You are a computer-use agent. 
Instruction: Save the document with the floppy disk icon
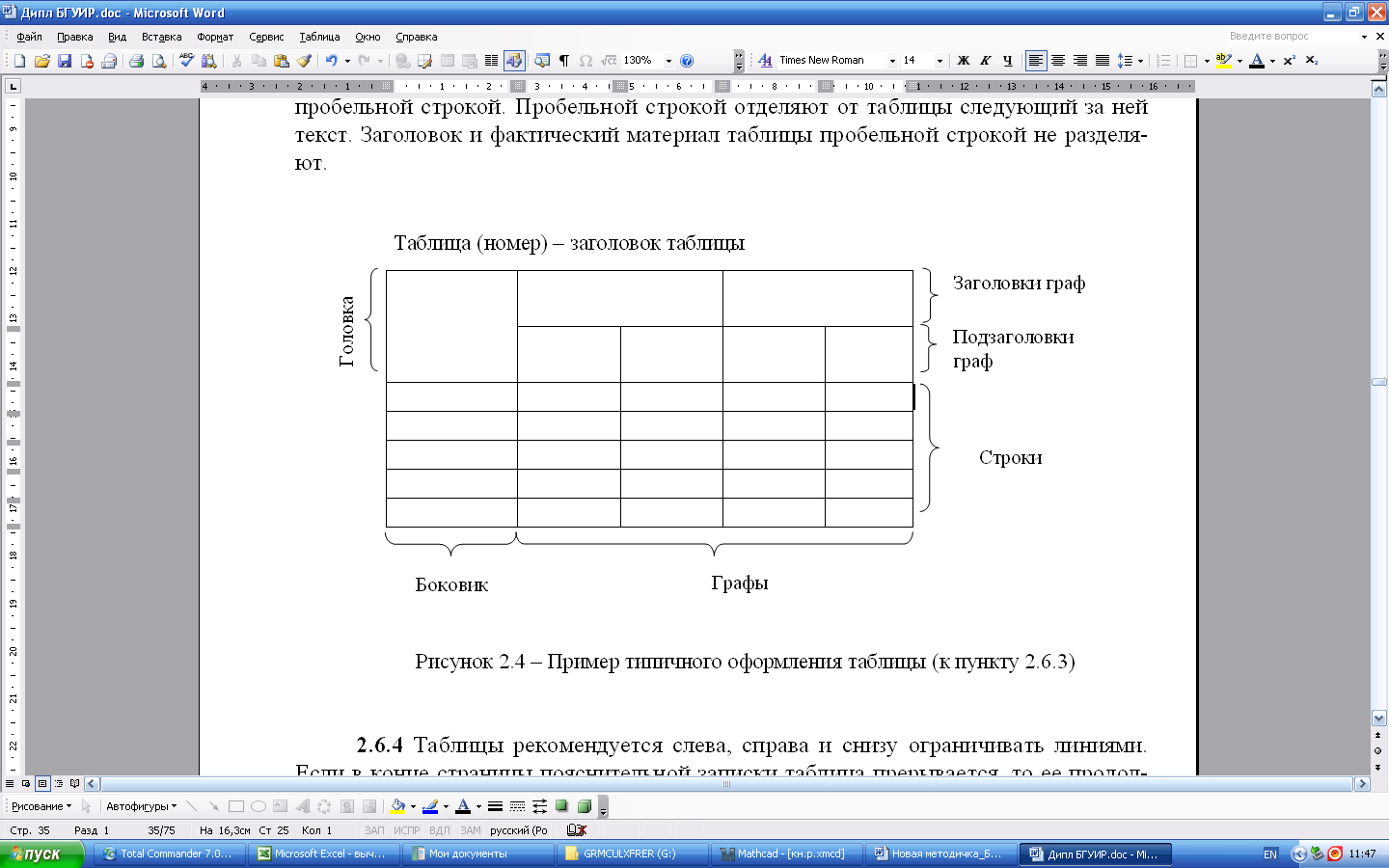(65, 61)
